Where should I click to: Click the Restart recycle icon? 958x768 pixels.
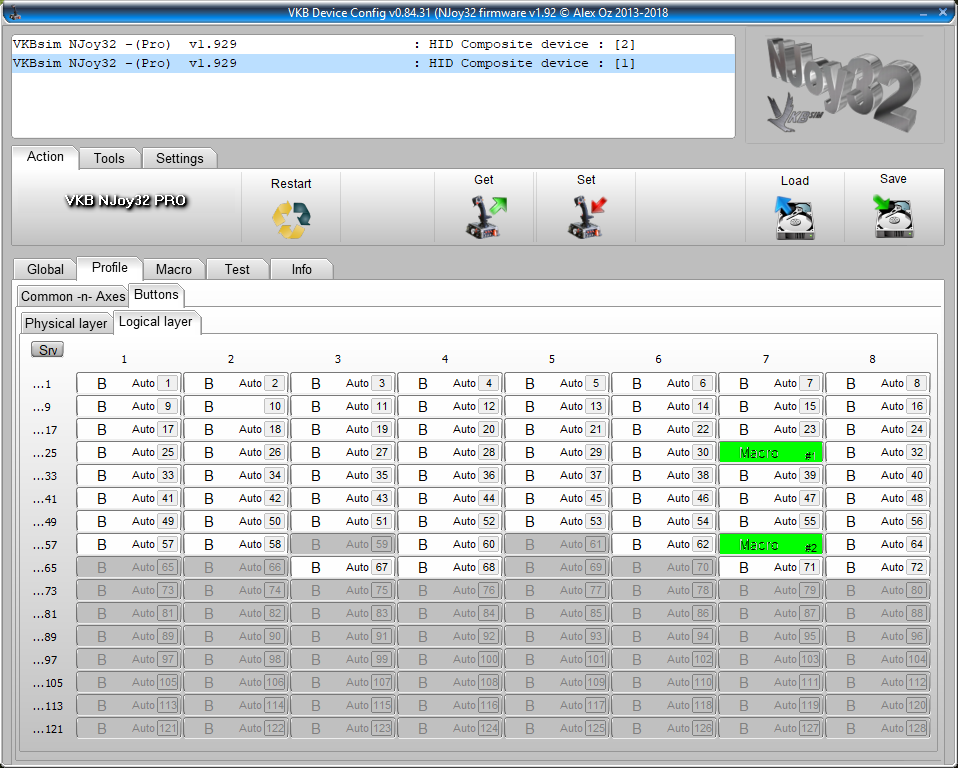pos(291,219)
